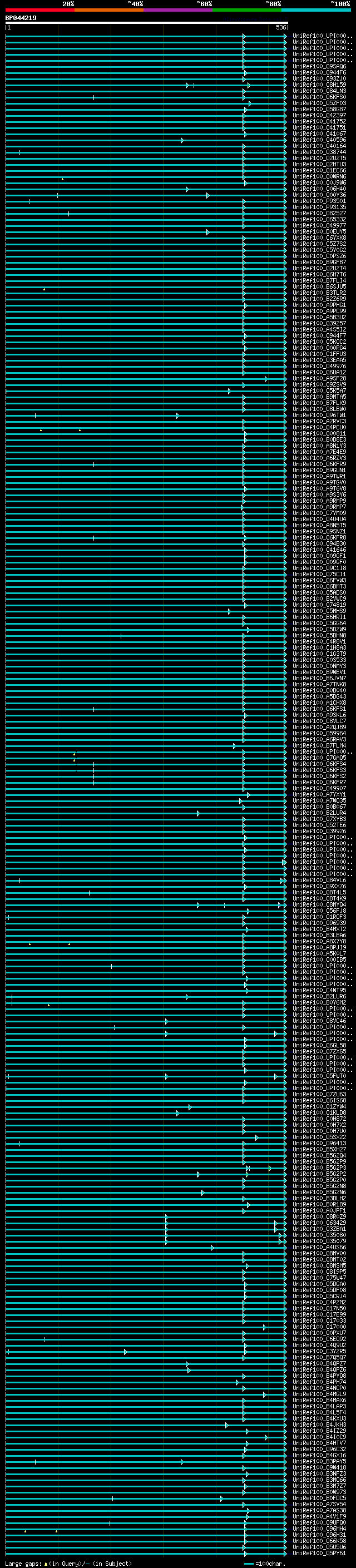Click the UniRef100_Q84VL6 label

[319, 880]
